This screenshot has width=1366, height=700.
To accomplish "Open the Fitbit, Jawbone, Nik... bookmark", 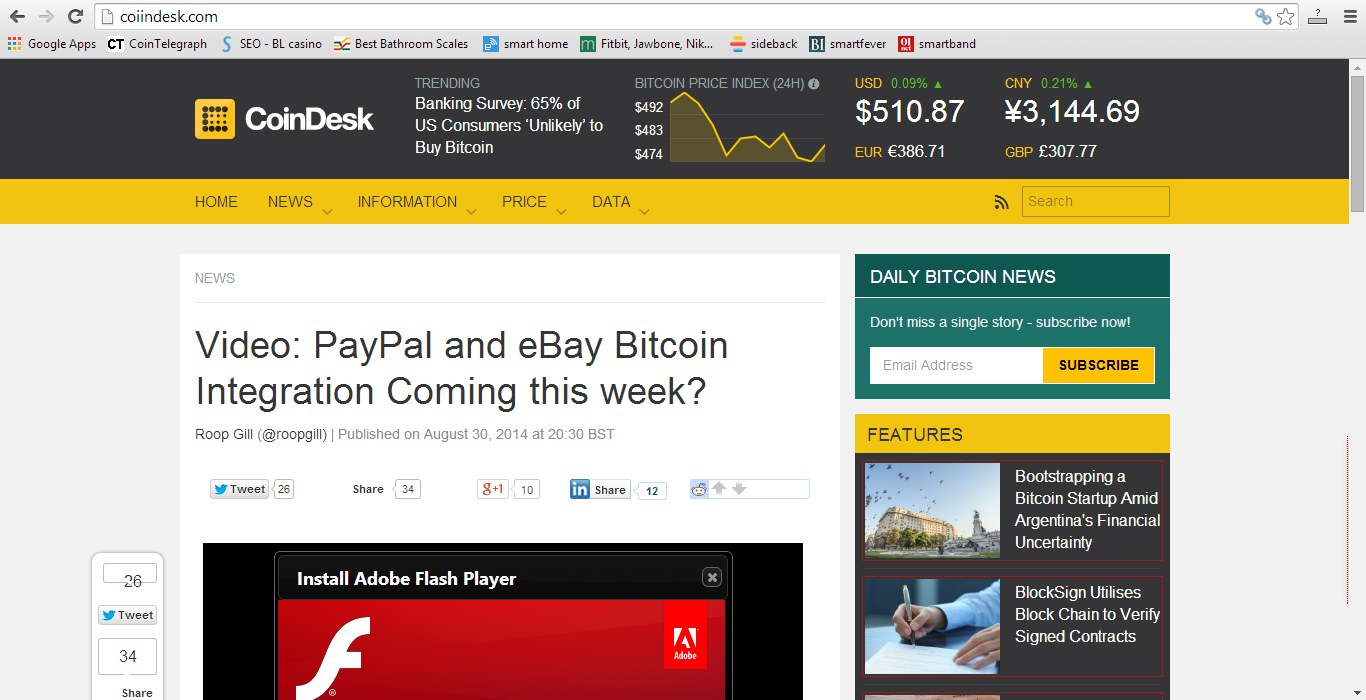I will (x=647, y=44).
